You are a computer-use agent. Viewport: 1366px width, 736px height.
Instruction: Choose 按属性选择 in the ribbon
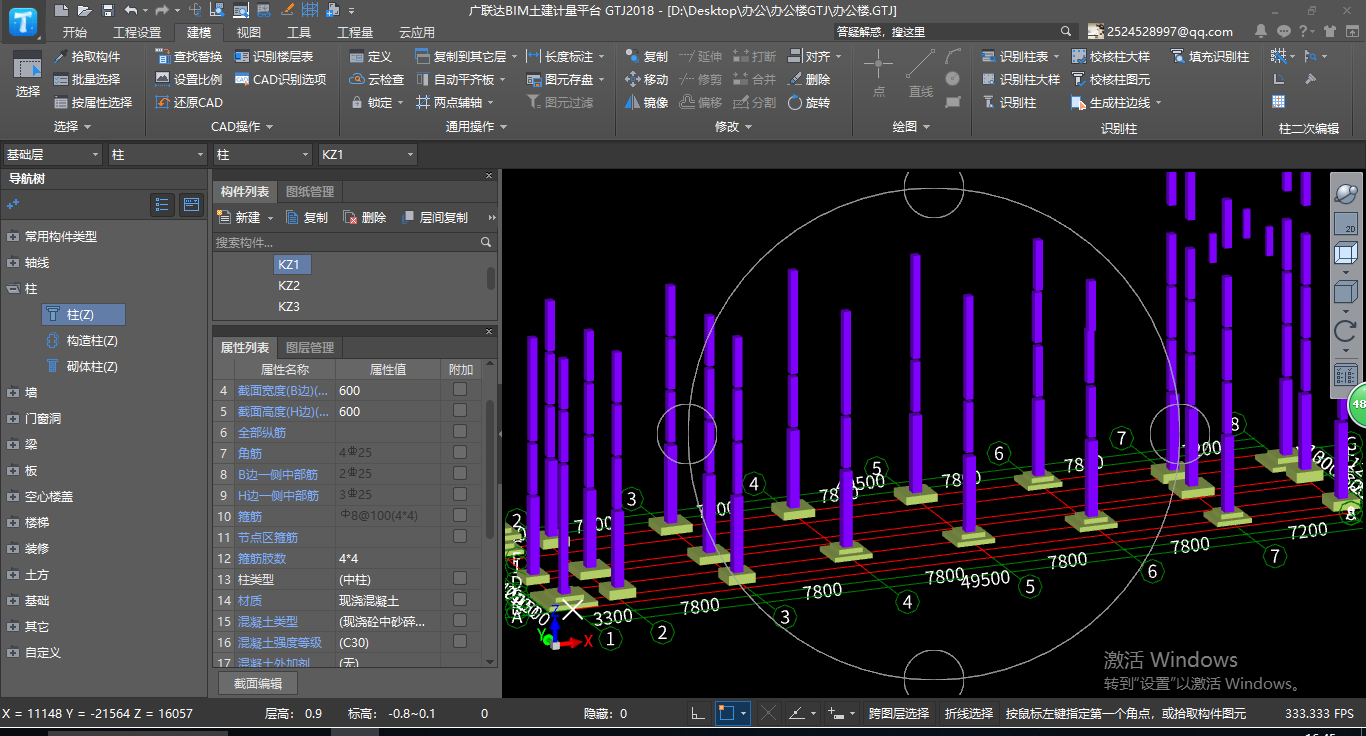[x=93, y=102]
